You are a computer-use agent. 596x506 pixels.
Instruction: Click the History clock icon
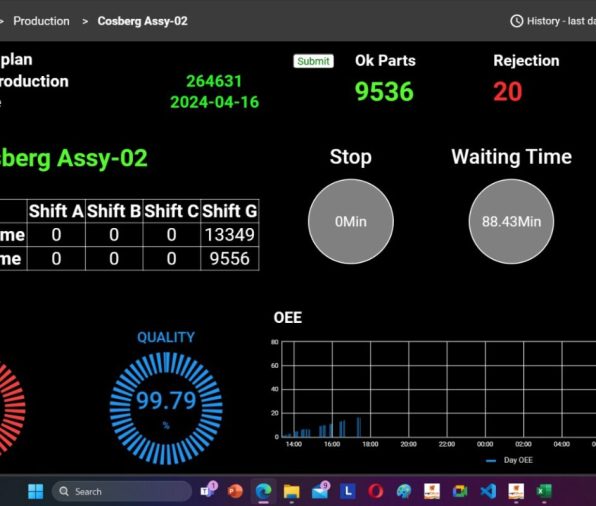coord(517,21)
